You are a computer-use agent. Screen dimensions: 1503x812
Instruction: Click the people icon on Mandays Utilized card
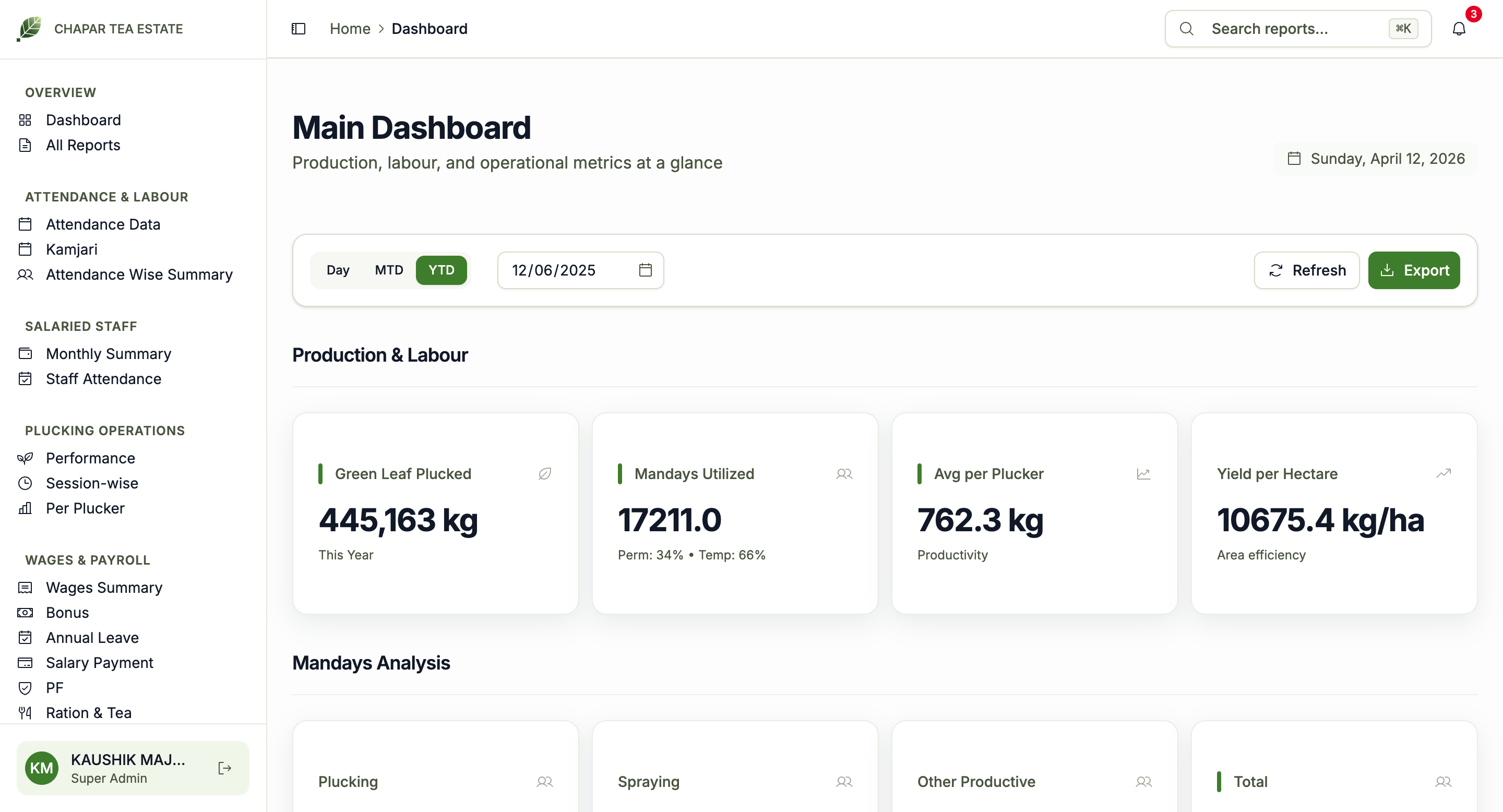(844, 474)
